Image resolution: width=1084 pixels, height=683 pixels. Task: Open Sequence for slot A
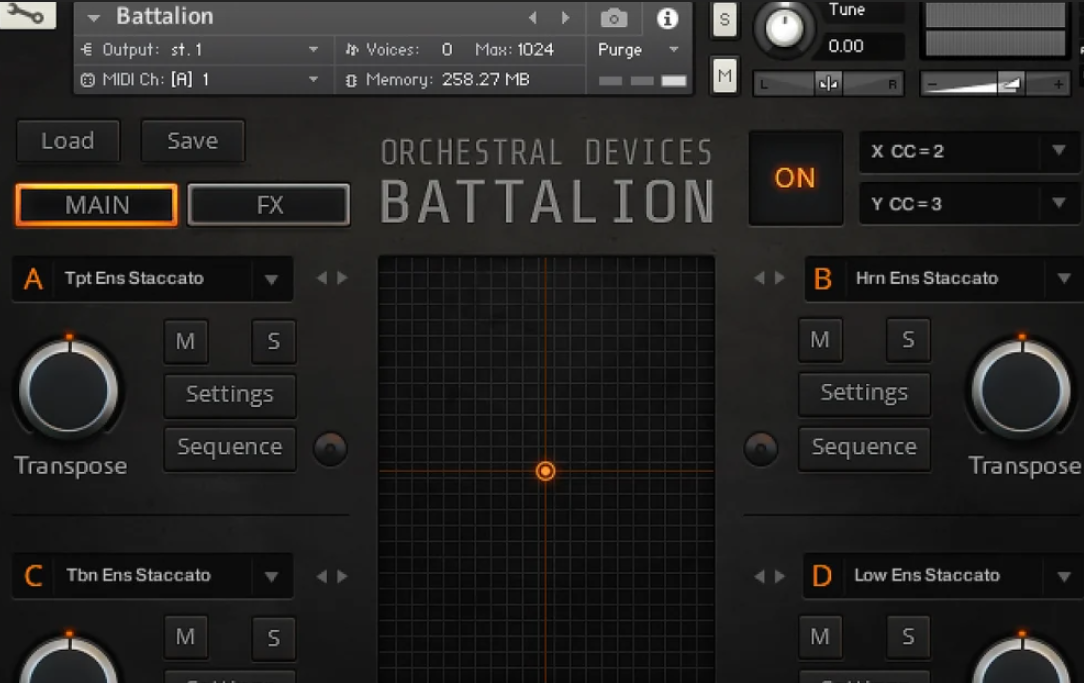pos(230,448)
